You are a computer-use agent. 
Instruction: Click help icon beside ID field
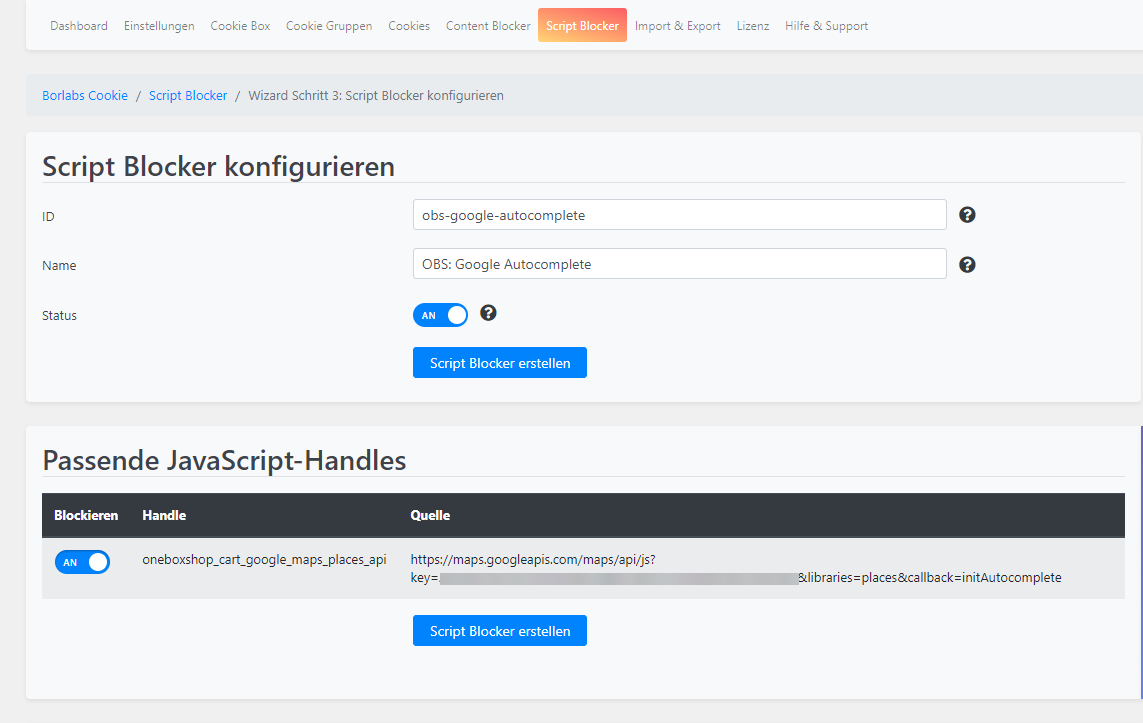967,215
